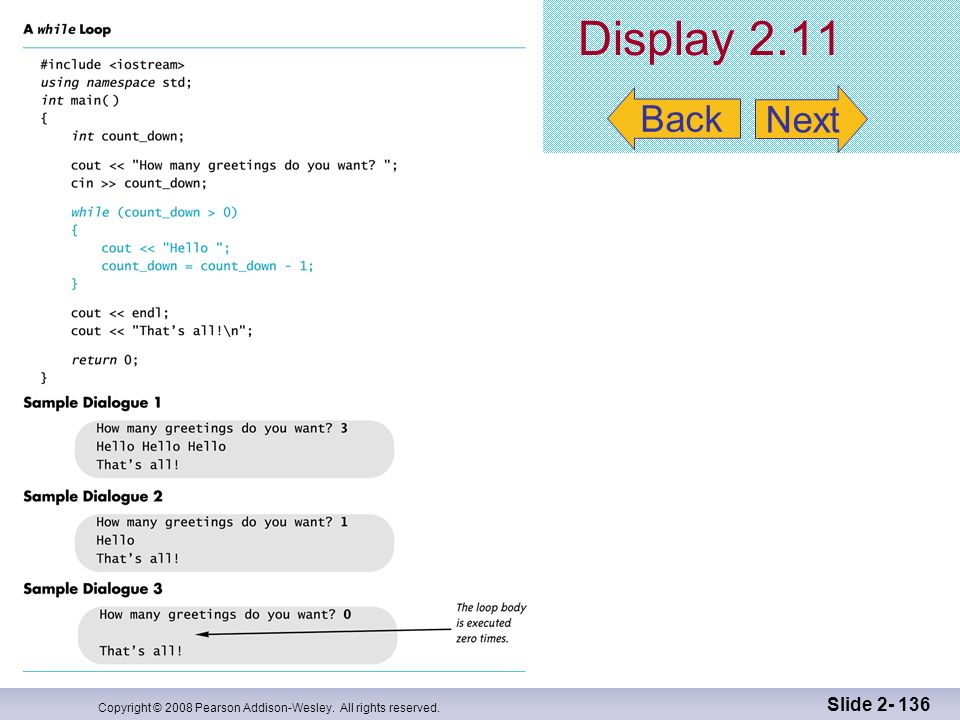Click the 'int main( )' line
Viewport: 960px width, 720px height.
80,100
